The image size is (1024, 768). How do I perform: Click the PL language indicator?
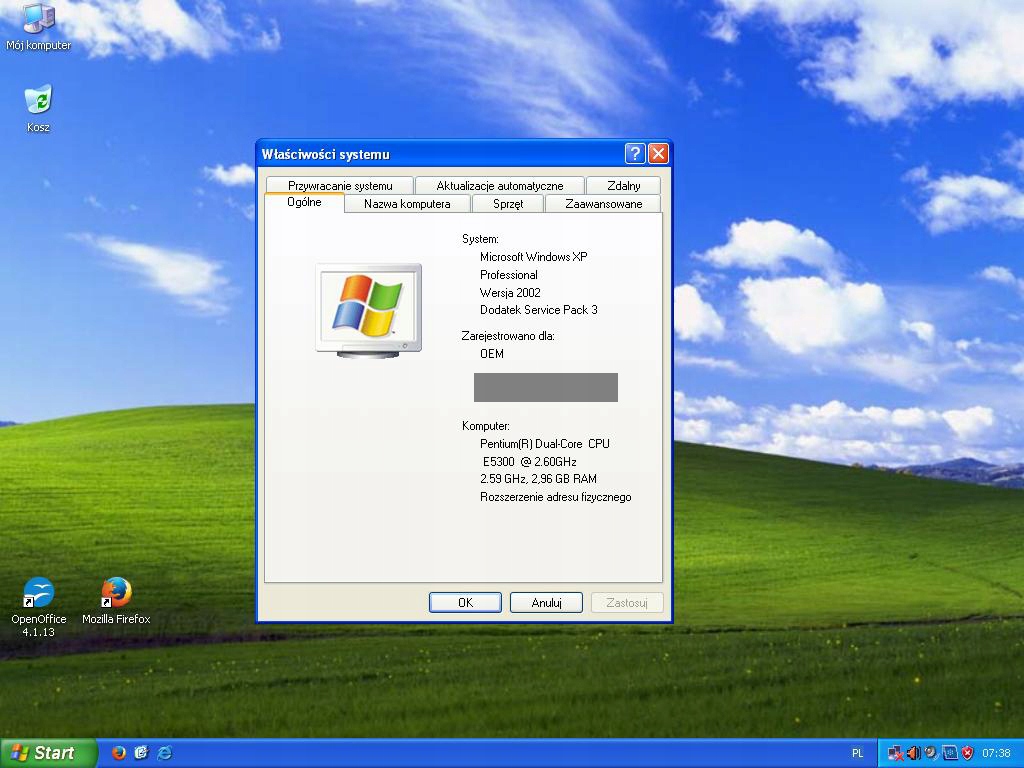[857, 754]
